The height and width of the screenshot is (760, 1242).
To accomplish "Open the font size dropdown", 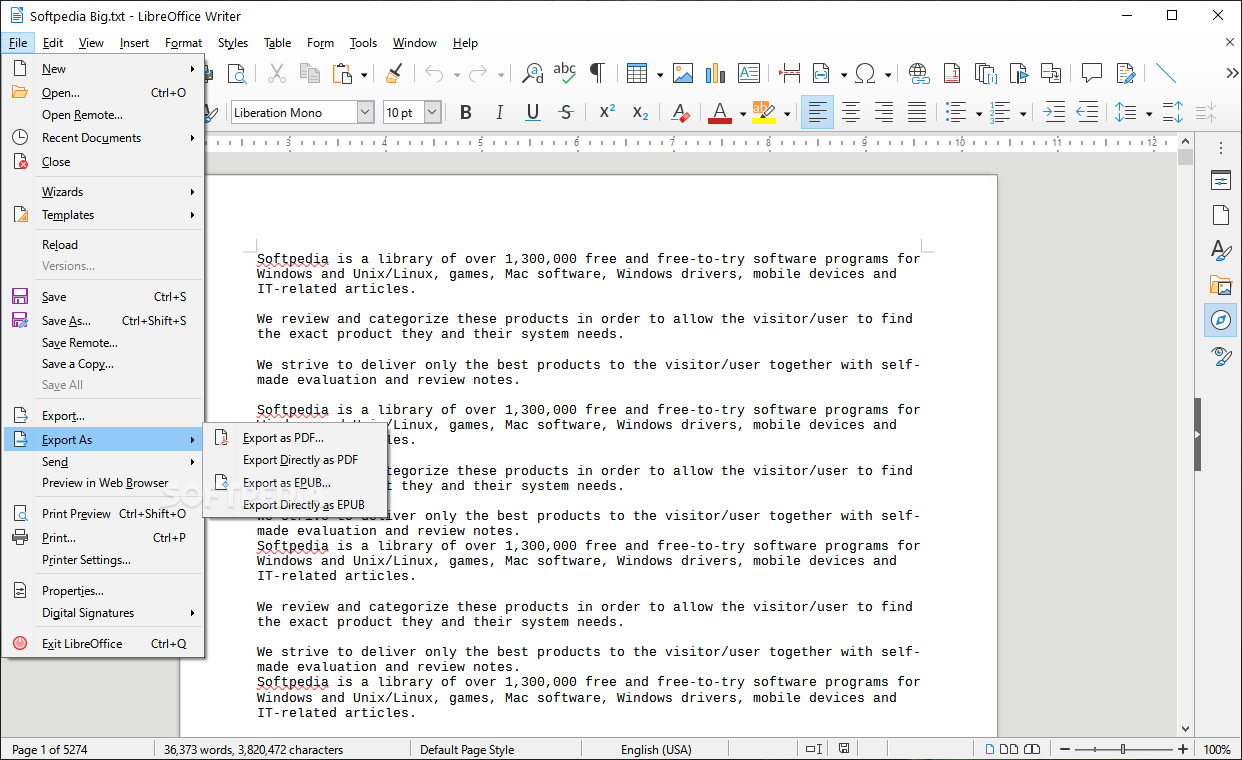I will 433,113.
